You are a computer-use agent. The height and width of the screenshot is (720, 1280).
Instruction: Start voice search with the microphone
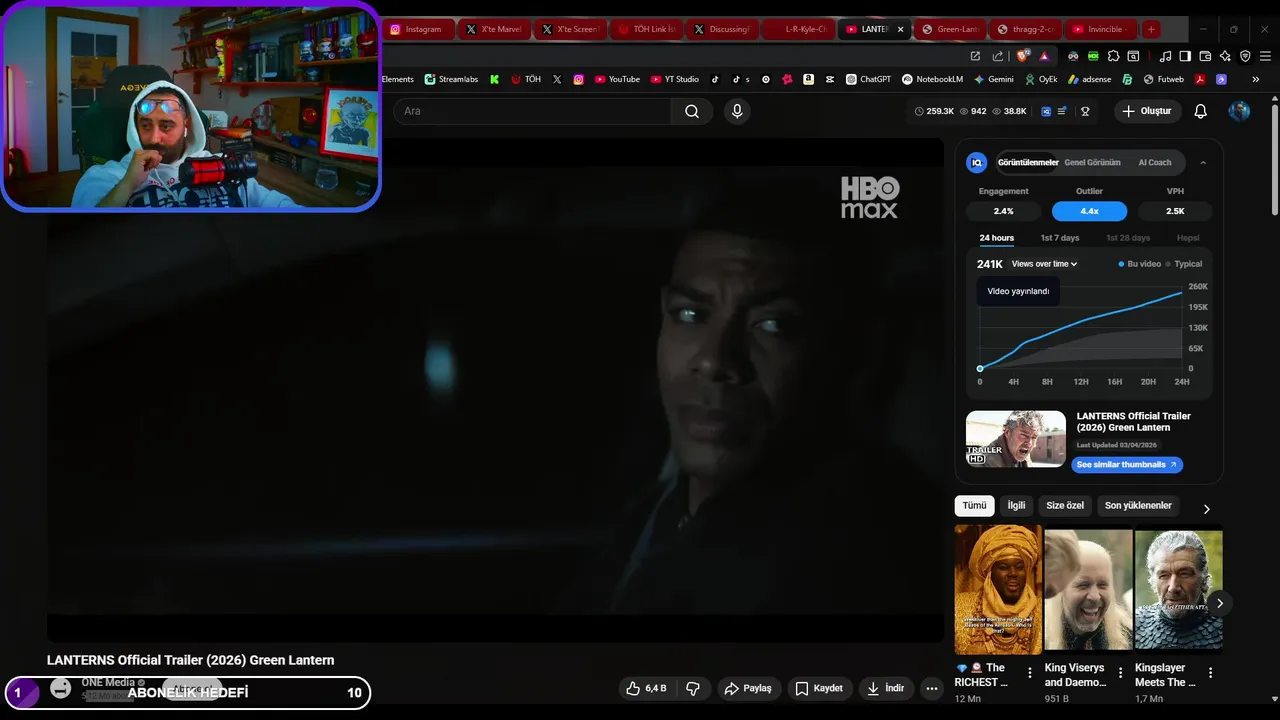pos(737,111)
